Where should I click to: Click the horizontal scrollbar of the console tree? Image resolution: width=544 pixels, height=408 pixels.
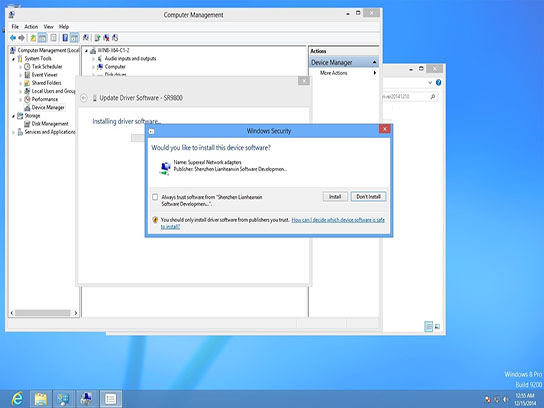(x=42, y=313)
